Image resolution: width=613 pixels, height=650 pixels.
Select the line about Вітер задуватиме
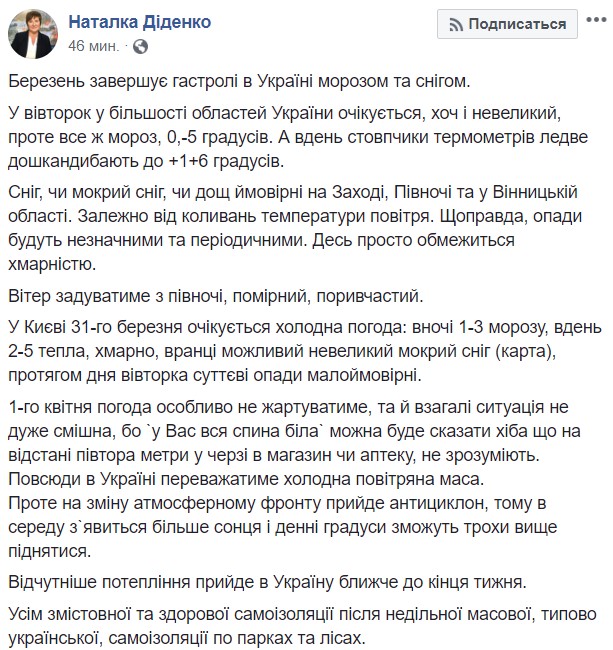pos(216,296)
